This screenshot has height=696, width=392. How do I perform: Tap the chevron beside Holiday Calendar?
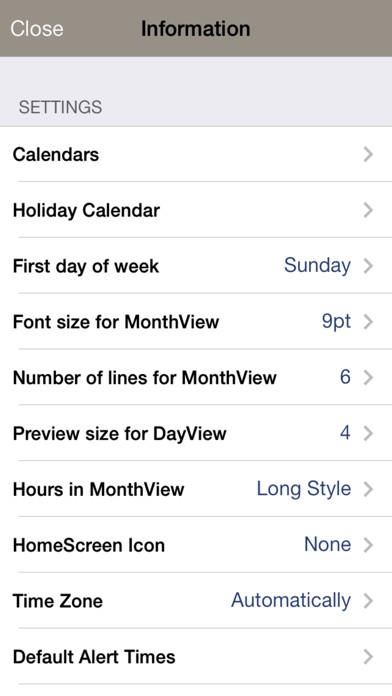tap(368, 210)
